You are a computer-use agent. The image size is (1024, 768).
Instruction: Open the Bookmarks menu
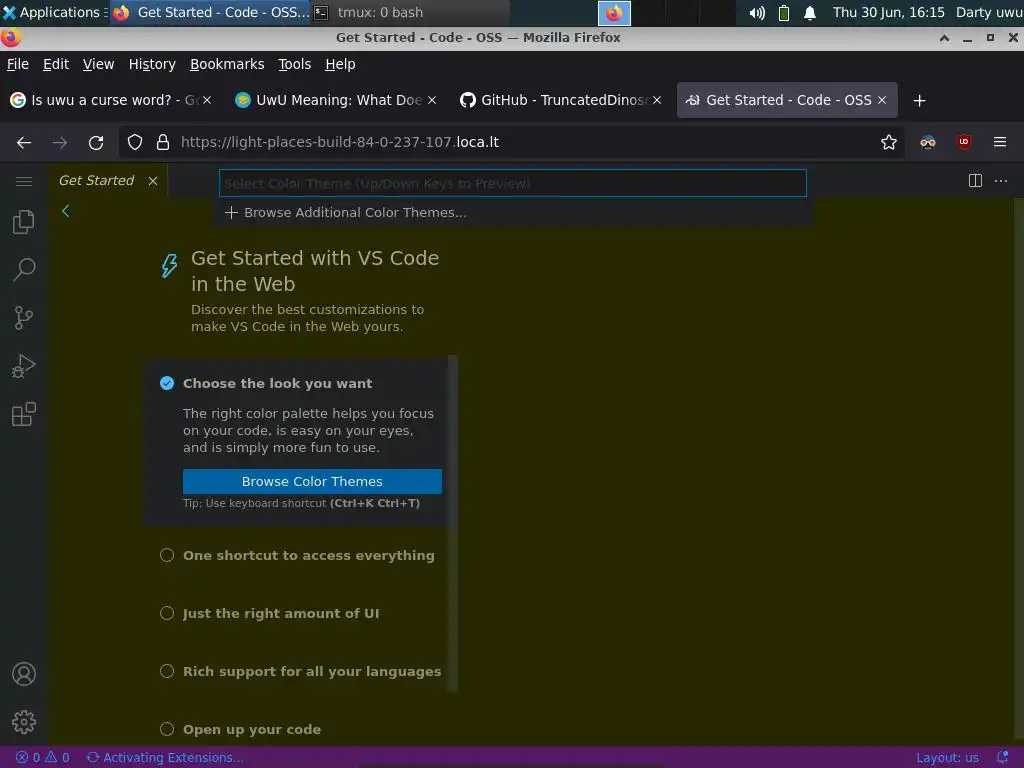pyautogui.click(x=227, y=64)
